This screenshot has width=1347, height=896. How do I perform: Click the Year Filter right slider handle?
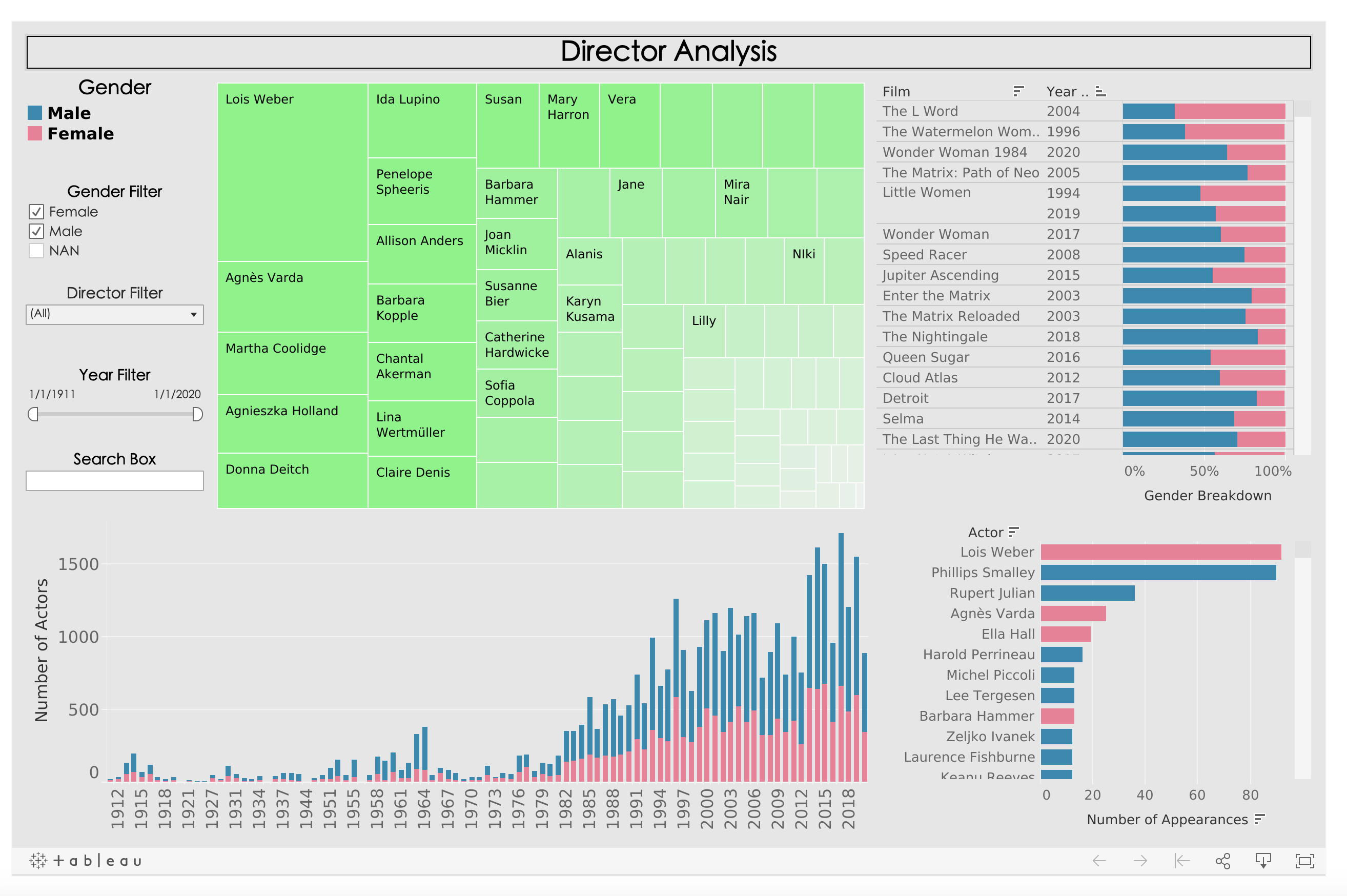coord(197,414)
